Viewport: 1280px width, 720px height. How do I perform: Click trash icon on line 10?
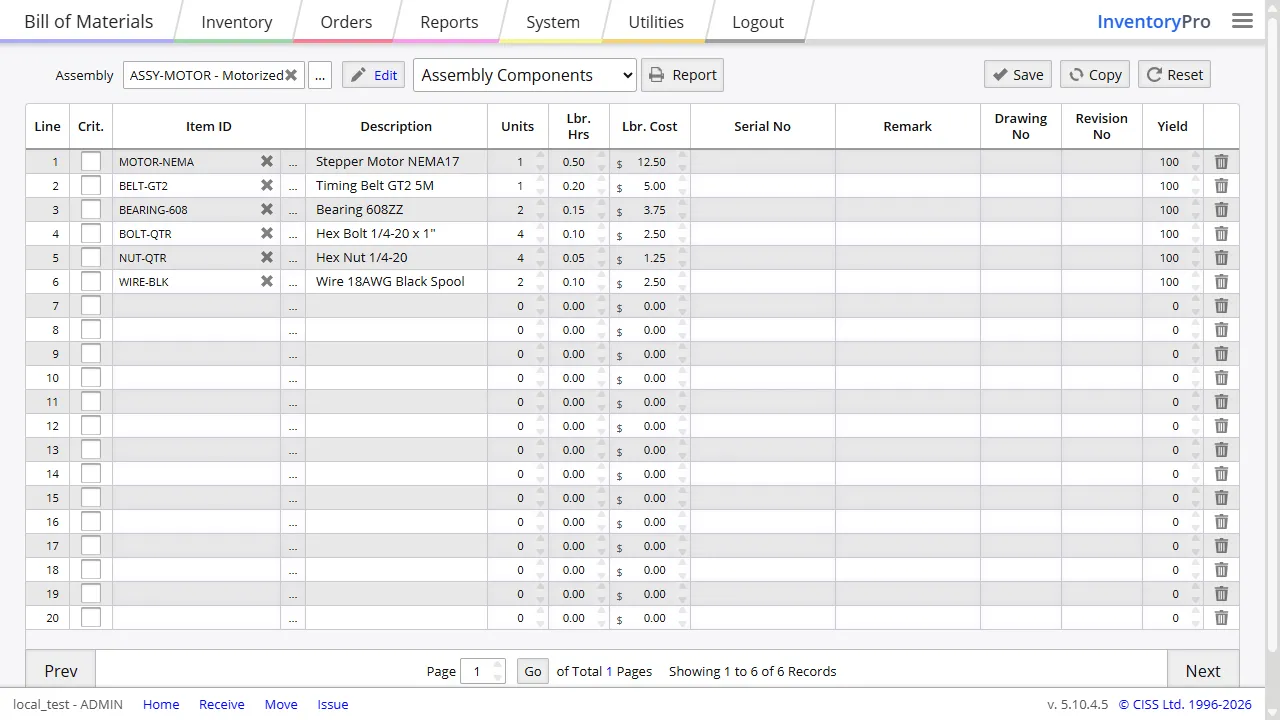click(1221, 378)
